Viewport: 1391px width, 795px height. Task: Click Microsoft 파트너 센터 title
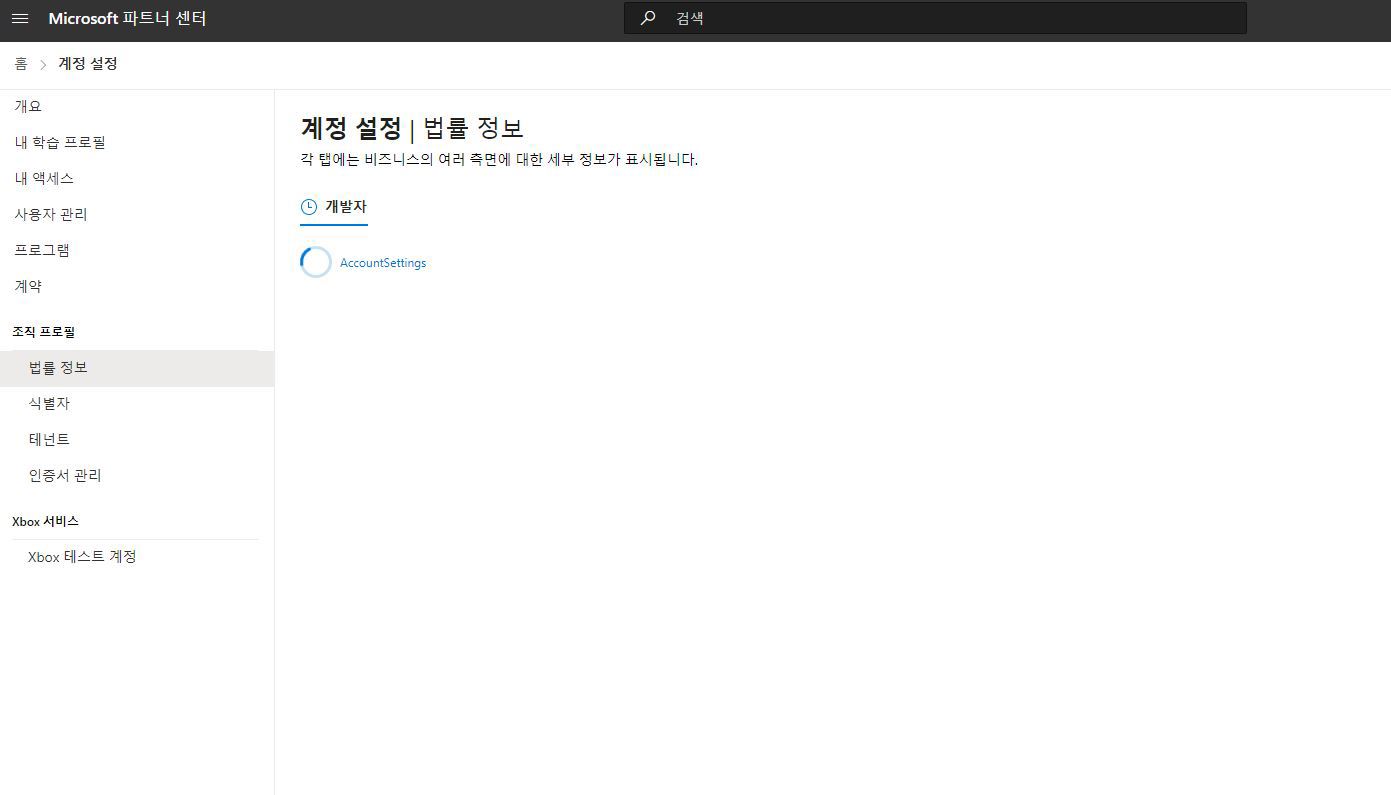[127, 19]
